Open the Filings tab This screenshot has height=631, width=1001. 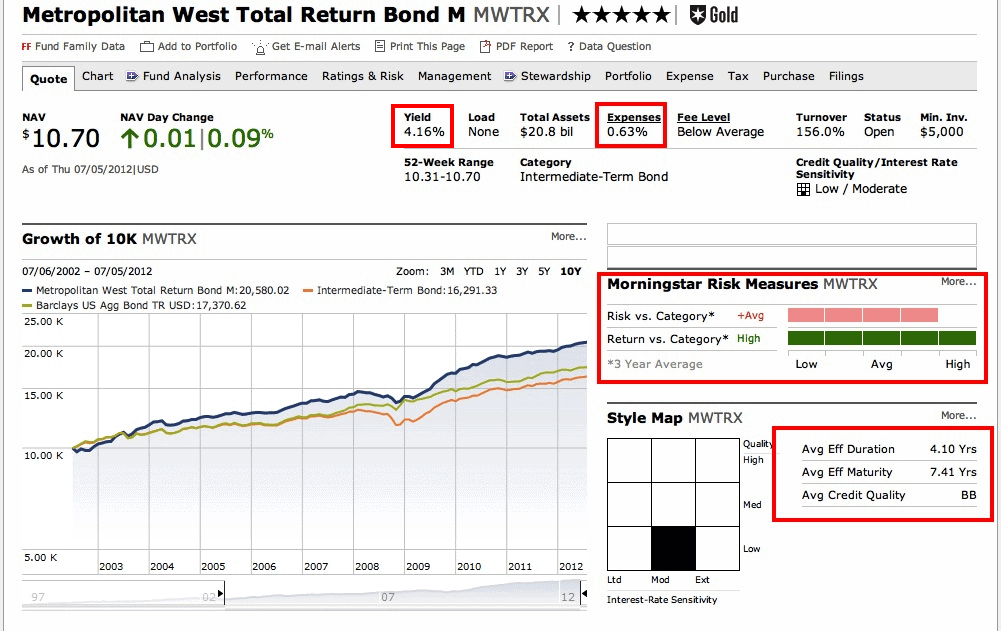(846, 76)
